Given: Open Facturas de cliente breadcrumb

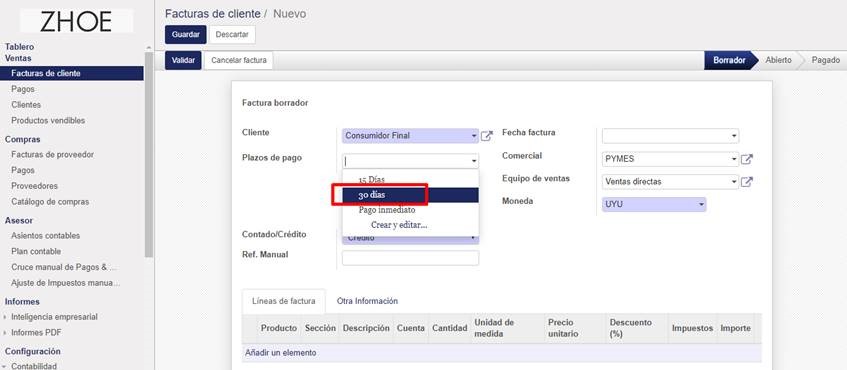Looking at the screenshot, I should (212, 14).
